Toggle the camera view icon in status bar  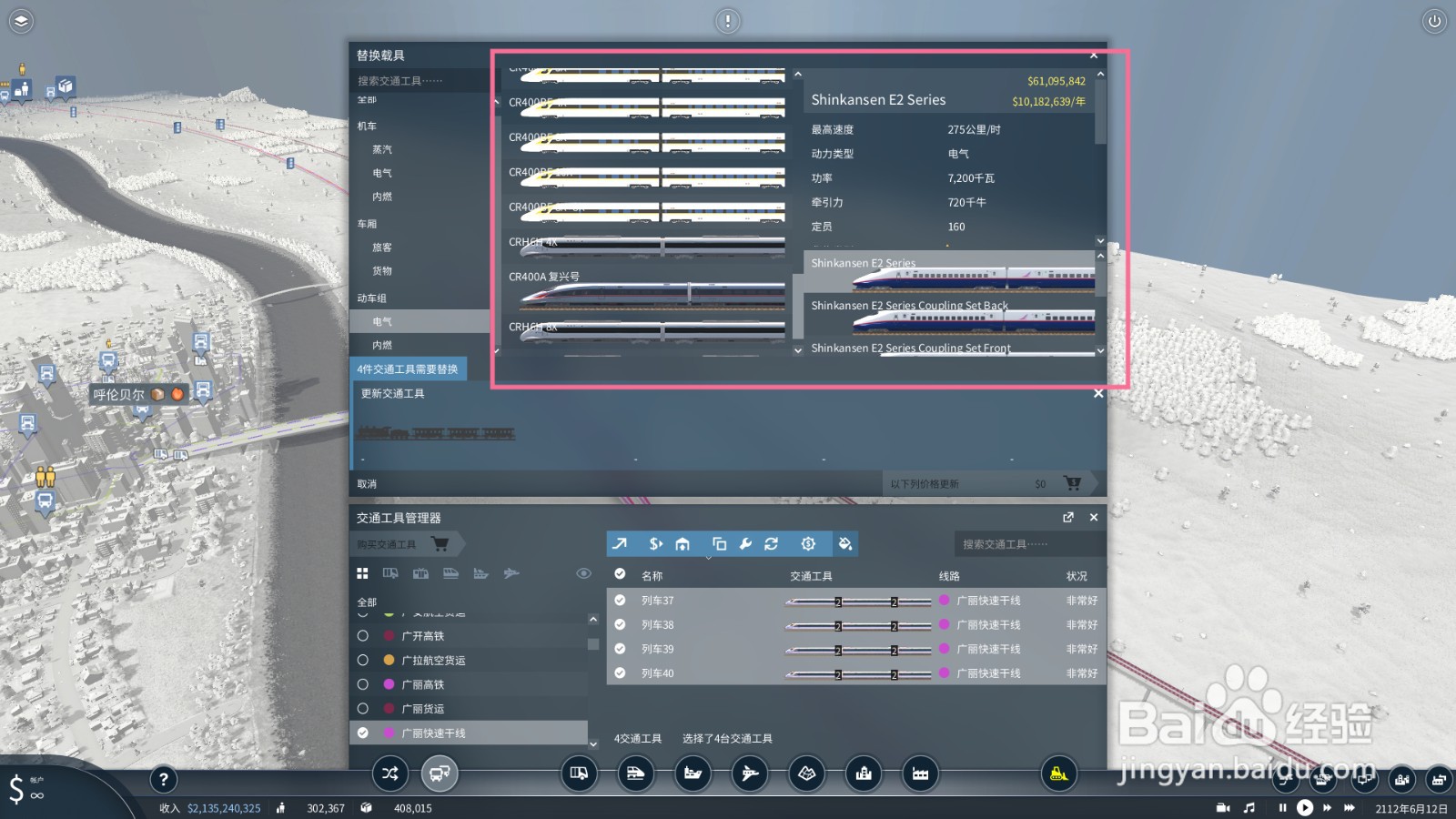pos(1223,807)
